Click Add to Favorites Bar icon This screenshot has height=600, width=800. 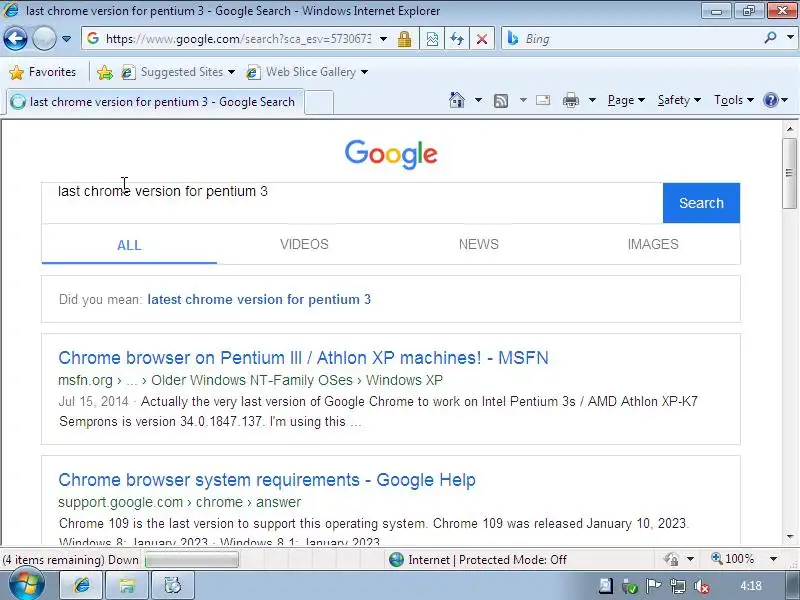click(x=105, y=72)
